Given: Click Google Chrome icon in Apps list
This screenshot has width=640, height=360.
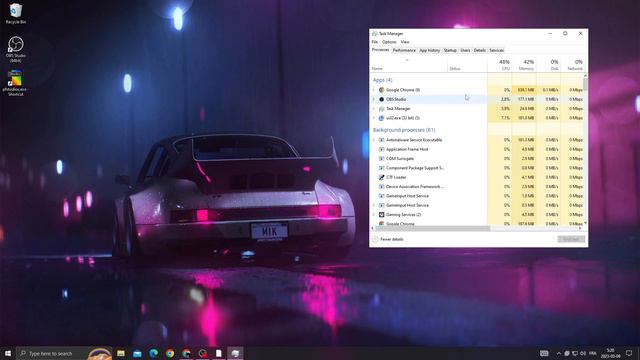Looking at the screenshot, I should coord(381,90).
